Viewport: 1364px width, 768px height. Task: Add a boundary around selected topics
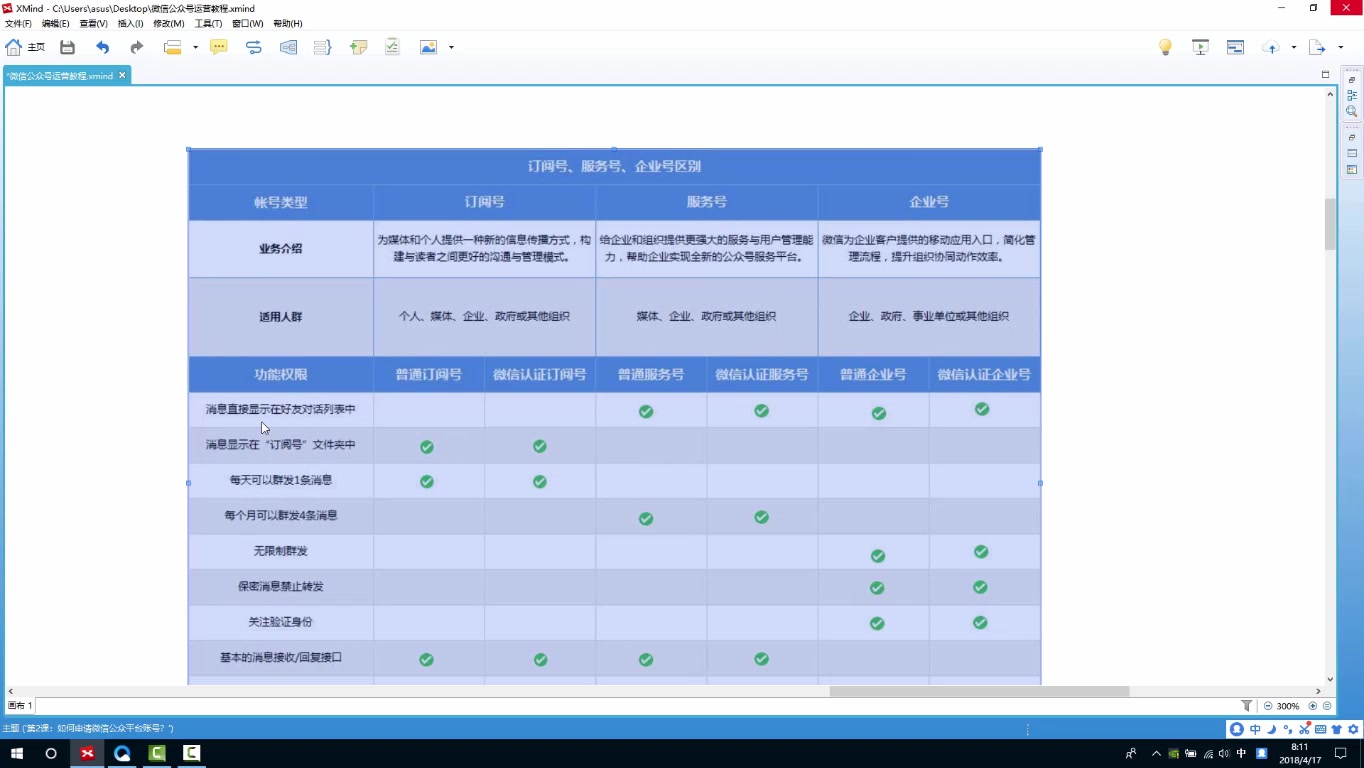tap(288, 47)
